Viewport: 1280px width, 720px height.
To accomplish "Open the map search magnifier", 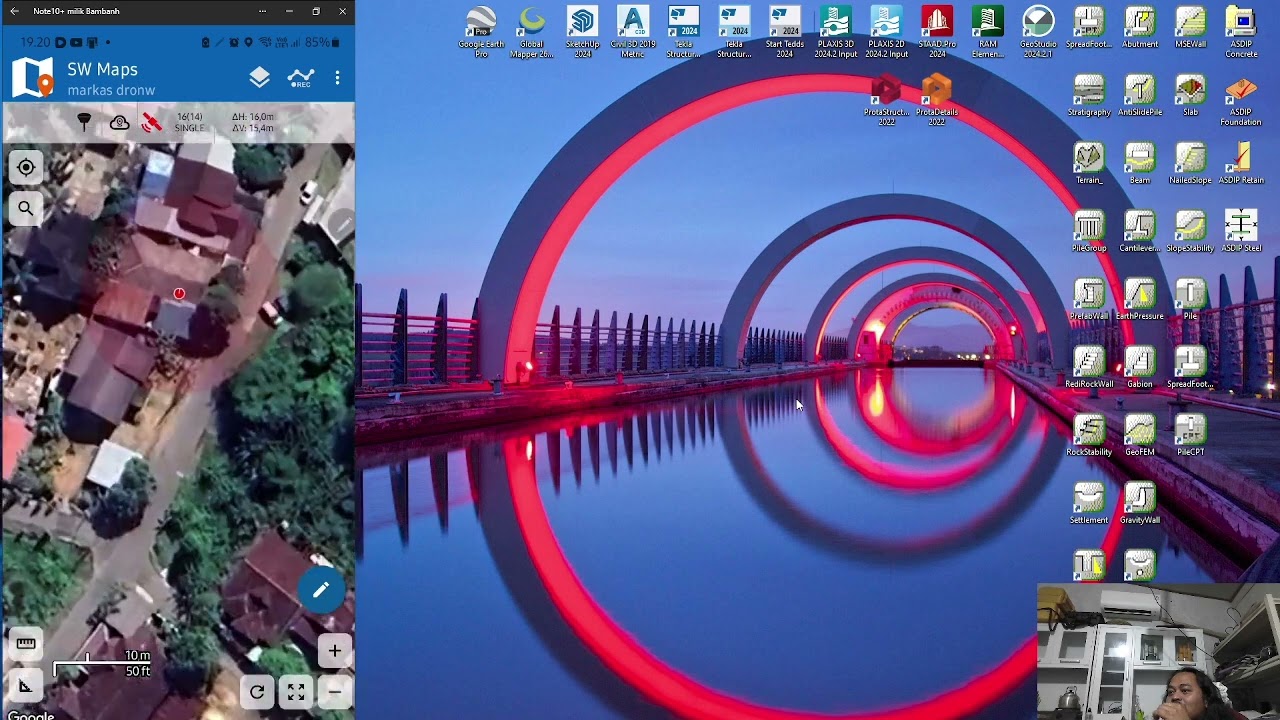I will (x=26, y=208).
